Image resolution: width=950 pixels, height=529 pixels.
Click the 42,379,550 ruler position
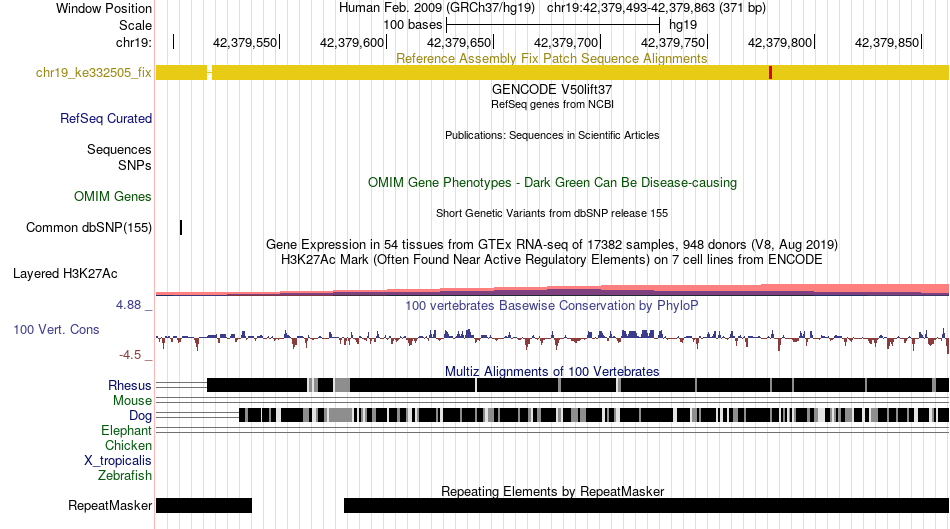(245, 42)
